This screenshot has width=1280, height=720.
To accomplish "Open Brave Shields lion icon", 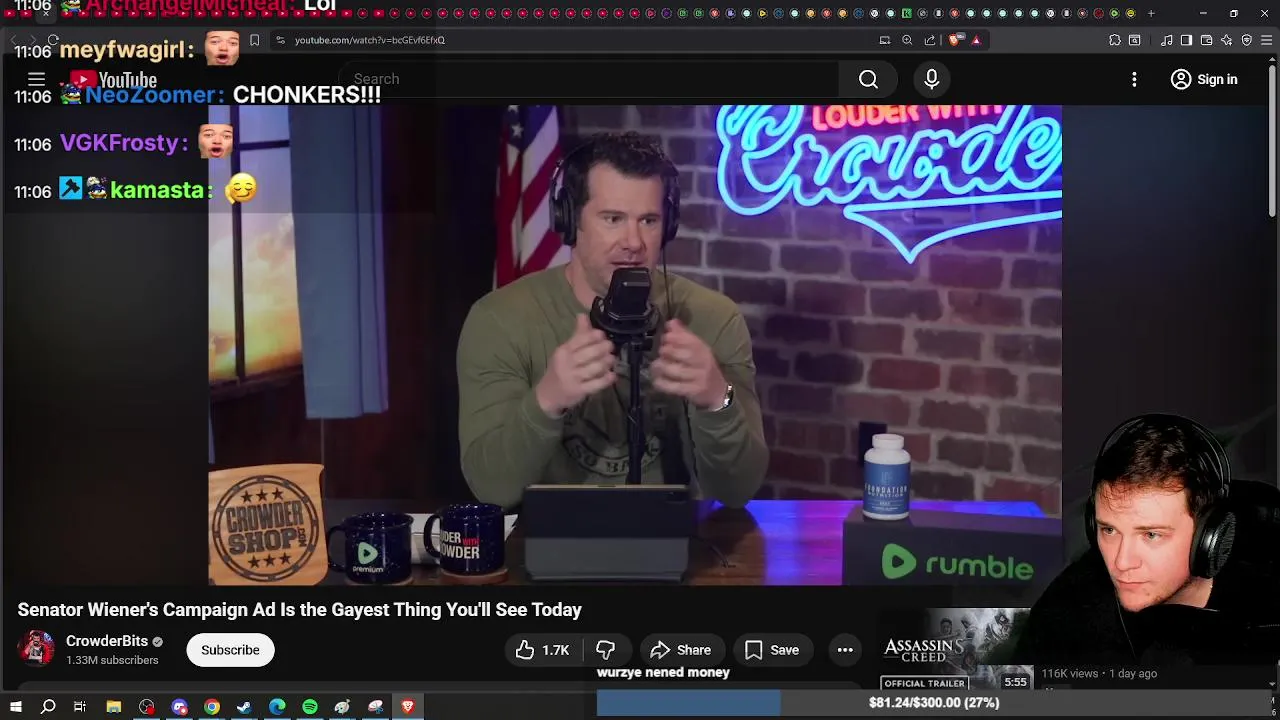I will tap(955, 40).
